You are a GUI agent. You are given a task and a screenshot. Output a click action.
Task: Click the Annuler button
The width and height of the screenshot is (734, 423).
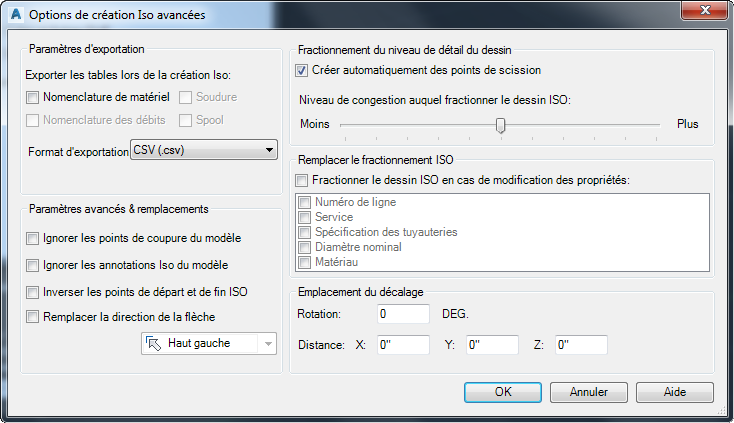click(588, 392)
